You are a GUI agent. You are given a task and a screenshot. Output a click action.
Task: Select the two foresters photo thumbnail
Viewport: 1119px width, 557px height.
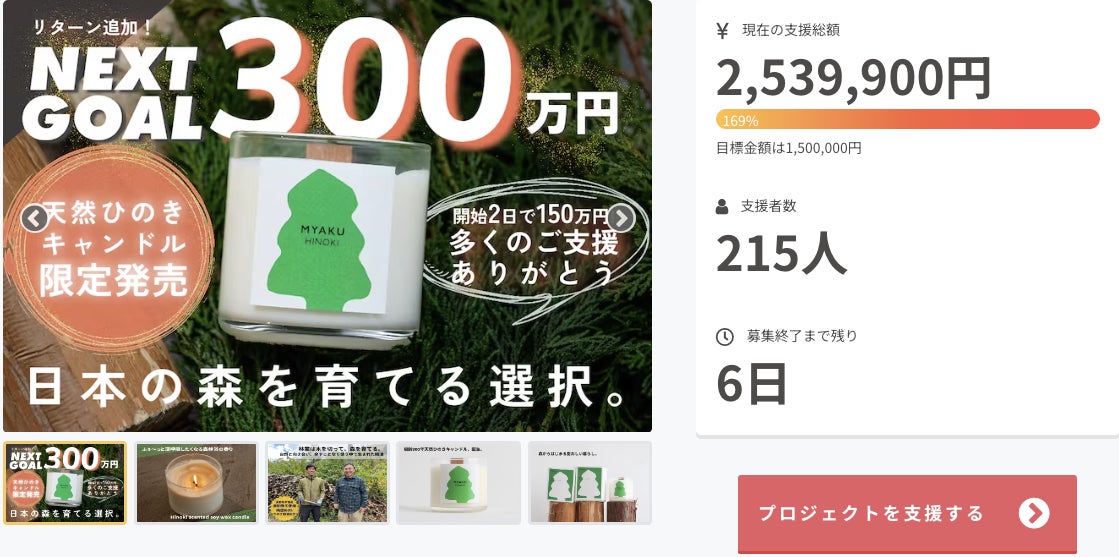(x=327, y=483)
